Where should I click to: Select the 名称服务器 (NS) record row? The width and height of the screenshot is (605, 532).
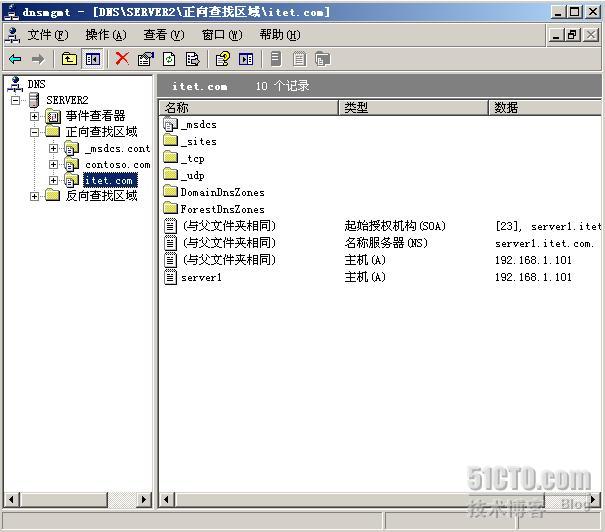[380, 243]
